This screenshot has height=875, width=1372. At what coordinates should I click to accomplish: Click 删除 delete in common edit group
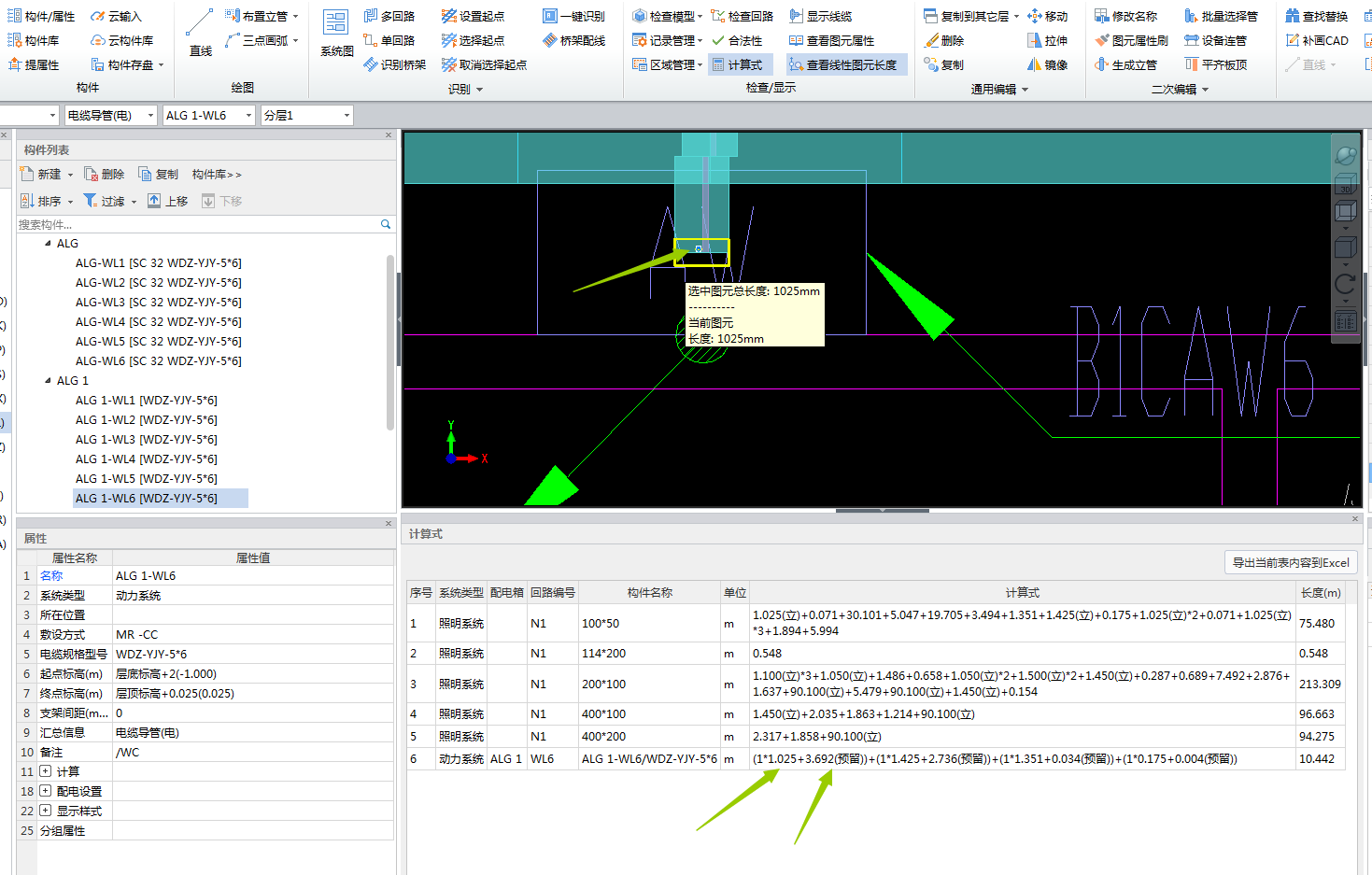click(944, 40)
